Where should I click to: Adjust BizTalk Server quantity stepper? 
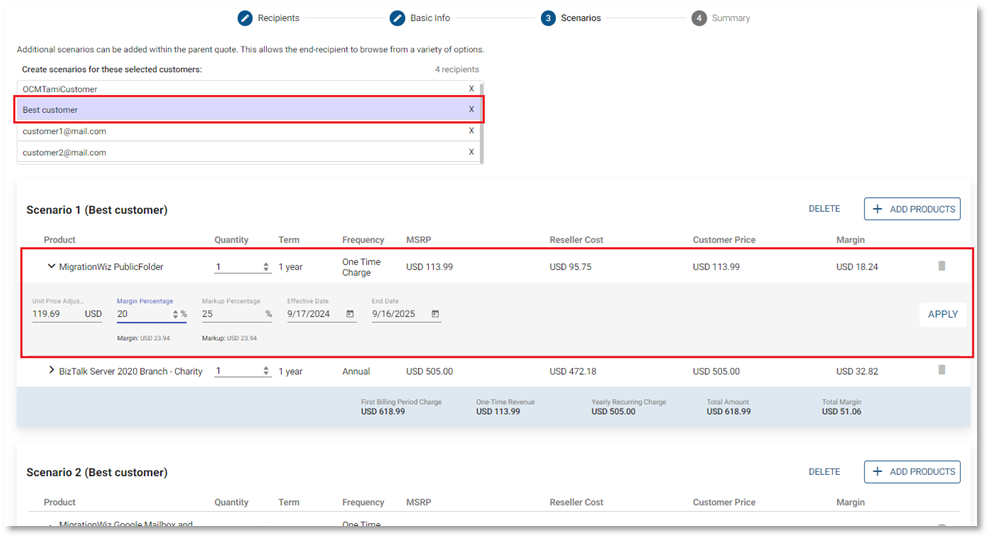[266, 371]
